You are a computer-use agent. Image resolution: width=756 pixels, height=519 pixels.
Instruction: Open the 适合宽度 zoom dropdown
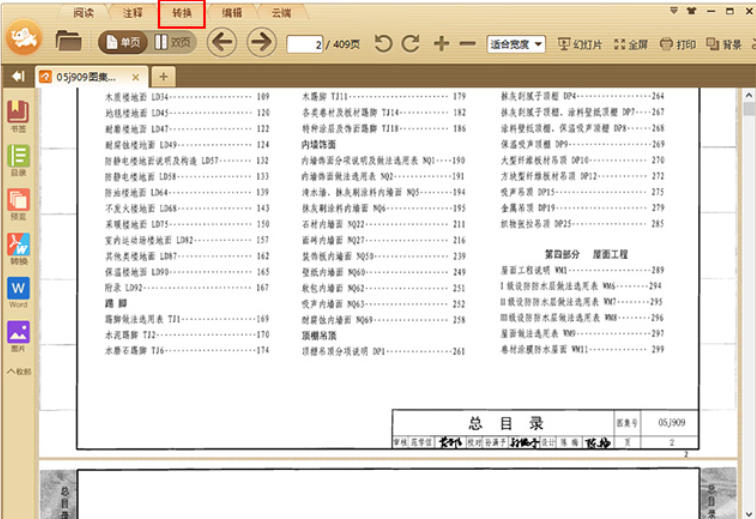click(516, 44)
